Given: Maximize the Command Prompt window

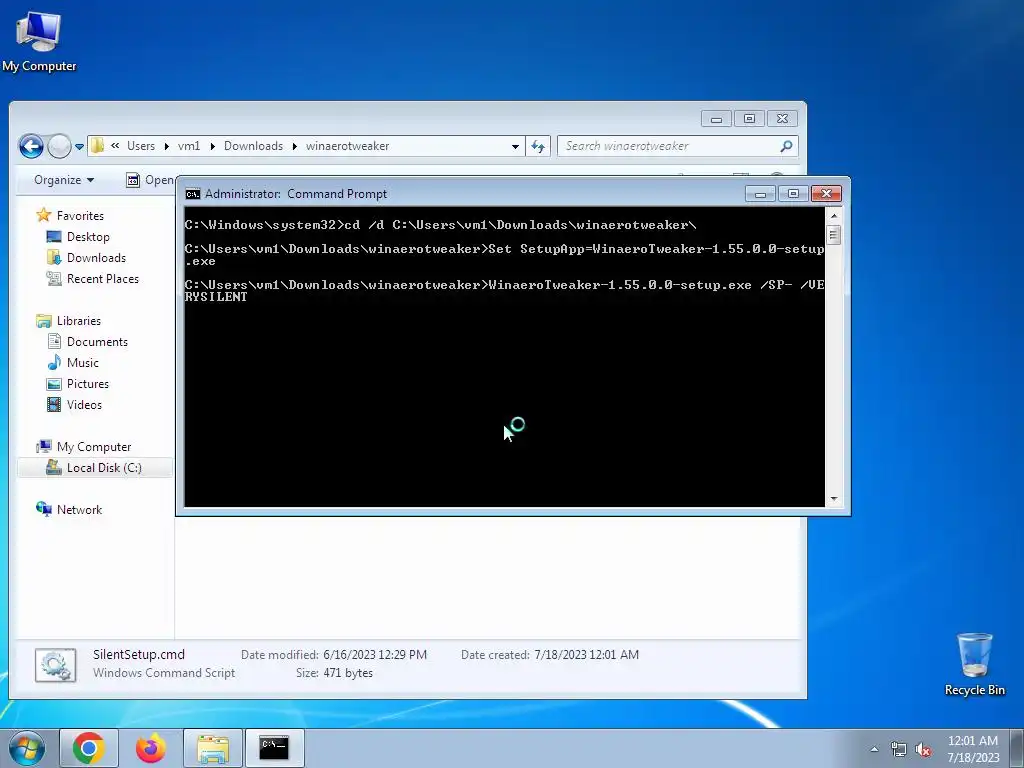Looking at the screenshot, I should 793,193.
